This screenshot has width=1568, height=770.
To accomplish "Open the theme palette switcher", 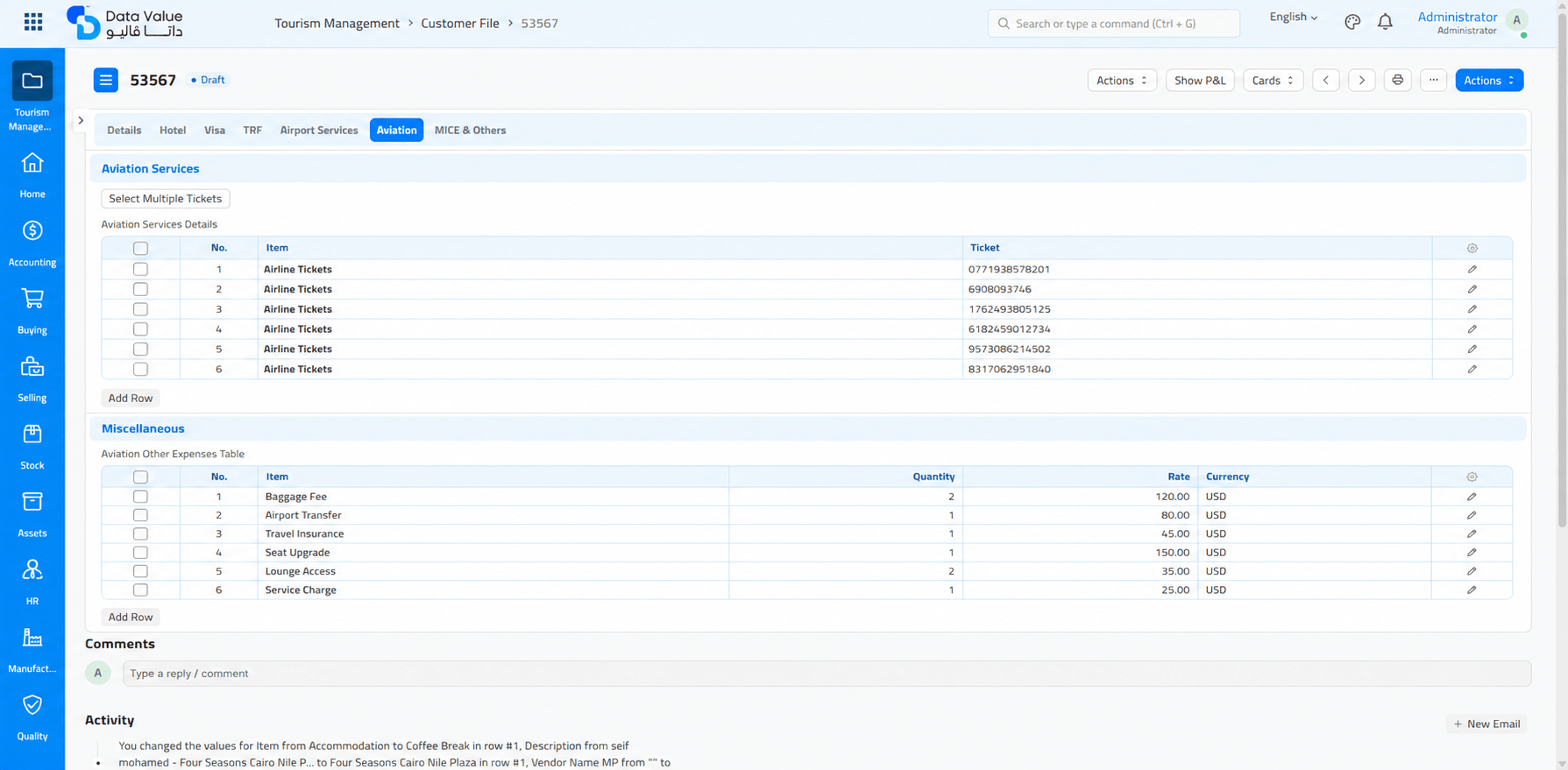I will point(1352,23).
